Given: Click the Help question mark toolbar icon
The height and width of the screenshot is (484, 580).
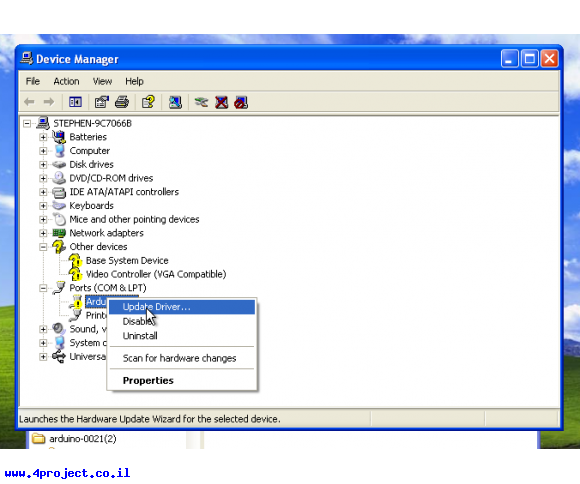Looking at the screenshot, I should coord(148,102).
